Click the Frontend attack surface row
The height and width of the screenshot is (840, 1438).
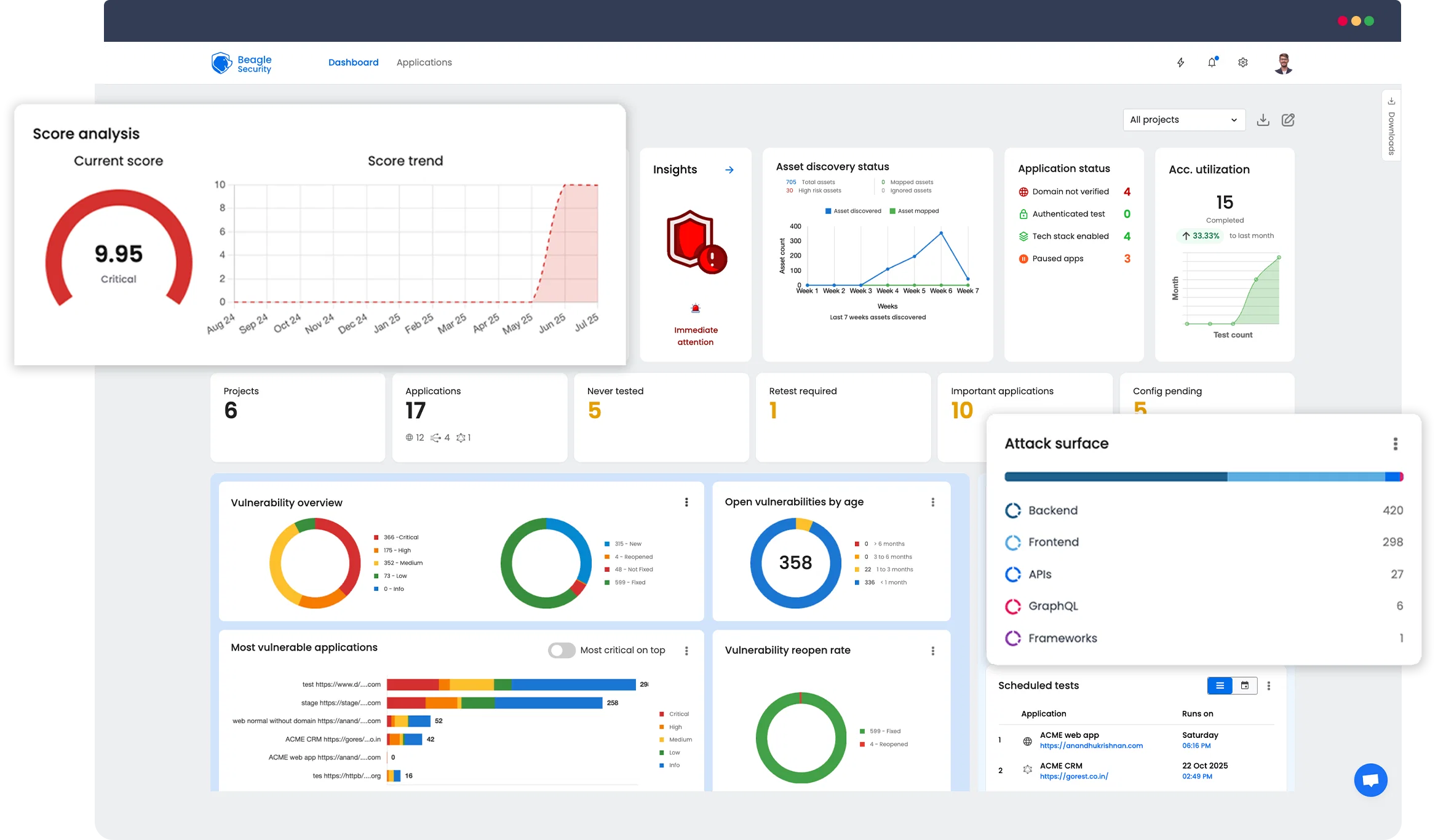click(x=1204, y=542)
